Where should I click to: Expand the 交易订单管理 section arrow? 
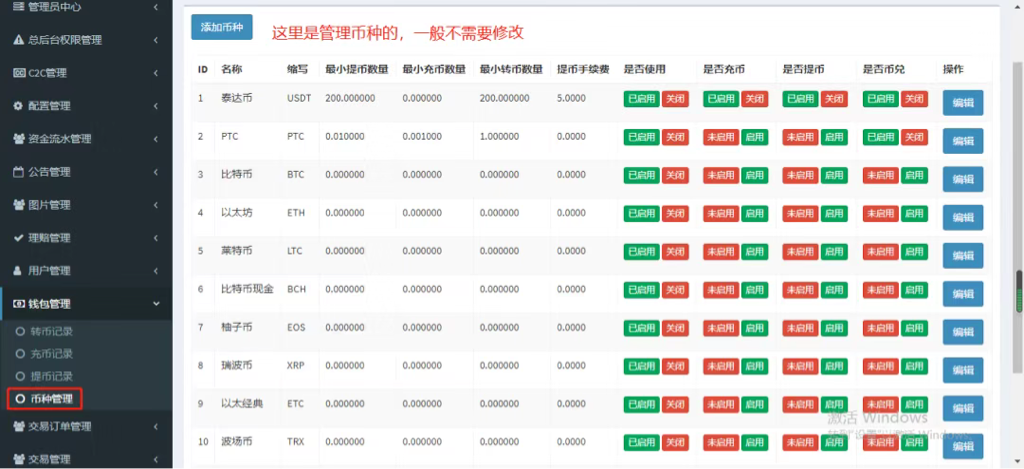(156, 427)
